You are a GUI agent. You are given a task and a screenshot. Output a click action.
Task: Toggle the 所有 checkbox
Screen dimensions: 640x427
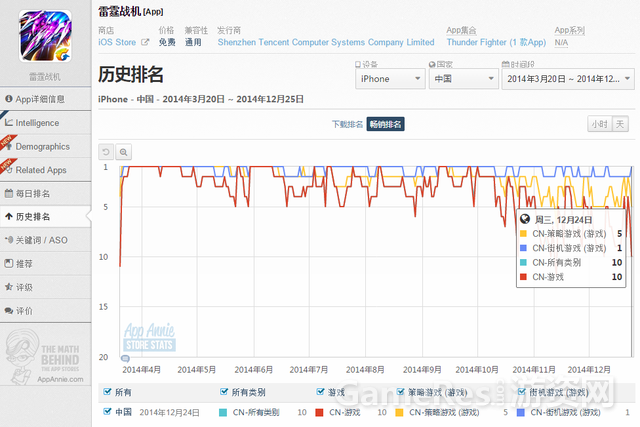pyautogui.click(x=107, y=392)
